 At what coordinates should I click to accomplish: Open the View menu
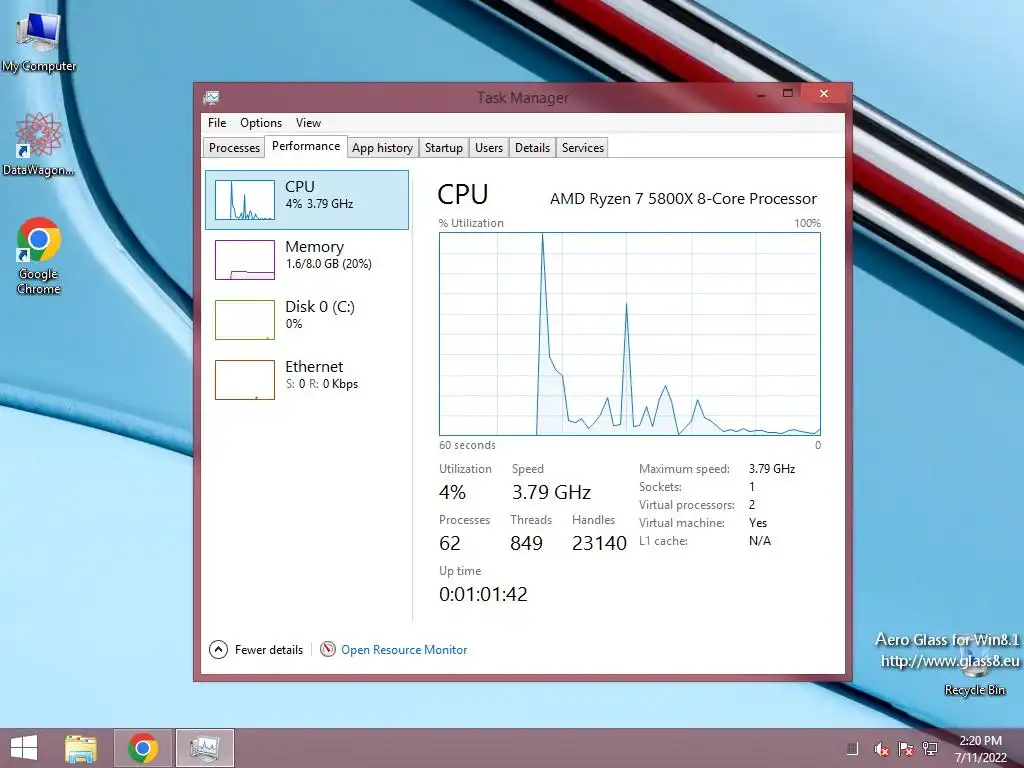point(308,123)
